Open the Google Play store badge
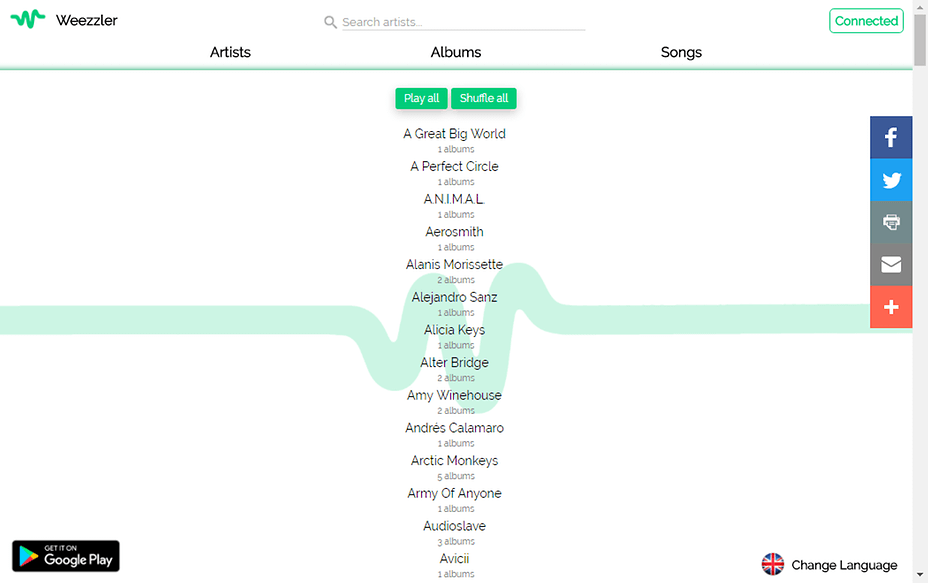Screen dimensions: 928x583 tap(66, 556)
